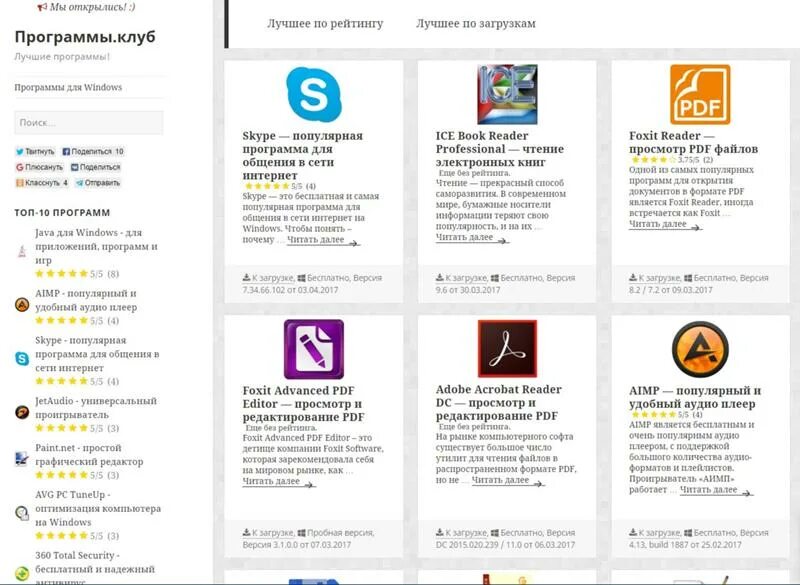Open 'AVG PC TuneUp' sidebar link
This screenshot has height=585, width=800.
click(x=98, y=508)
